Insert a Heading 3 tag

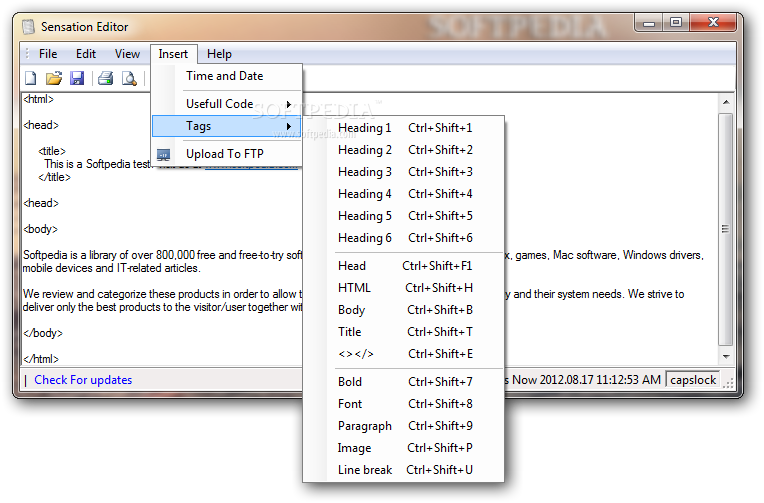(403, 172)
